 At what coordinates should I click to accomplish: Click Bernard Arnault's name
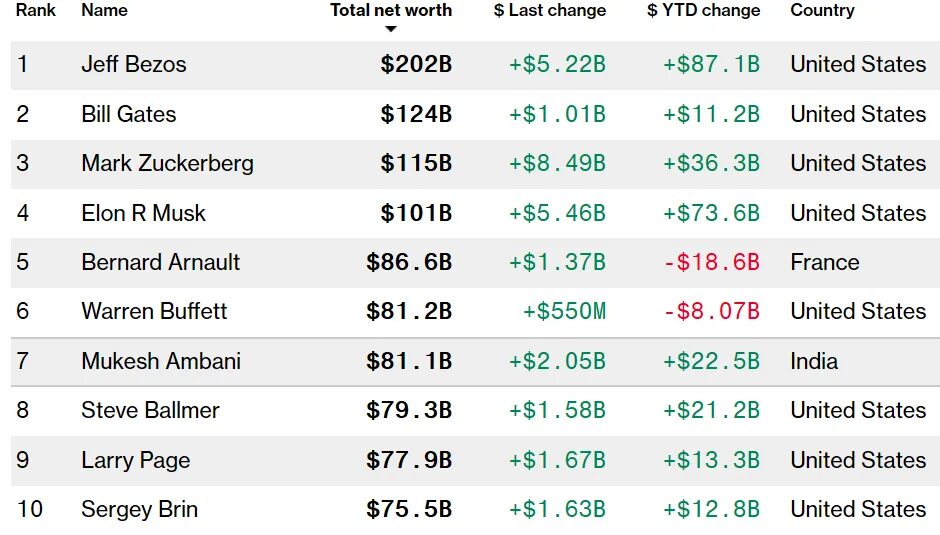click(160, 262)
